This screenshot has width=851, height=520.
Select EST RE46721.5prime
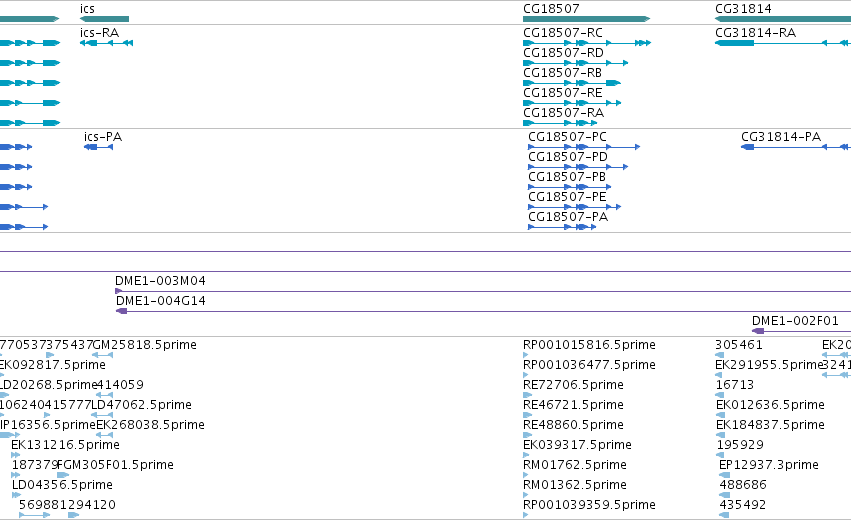pos(573,405)
